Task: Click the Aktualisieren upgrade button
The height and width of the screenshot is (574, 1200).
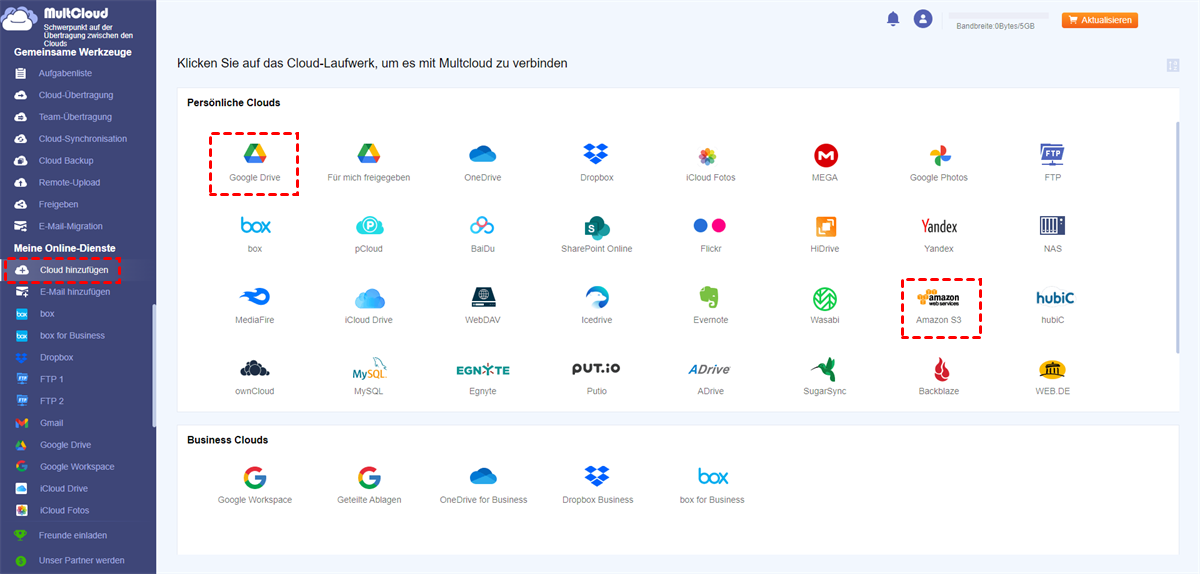Action: click(1099, 20)
